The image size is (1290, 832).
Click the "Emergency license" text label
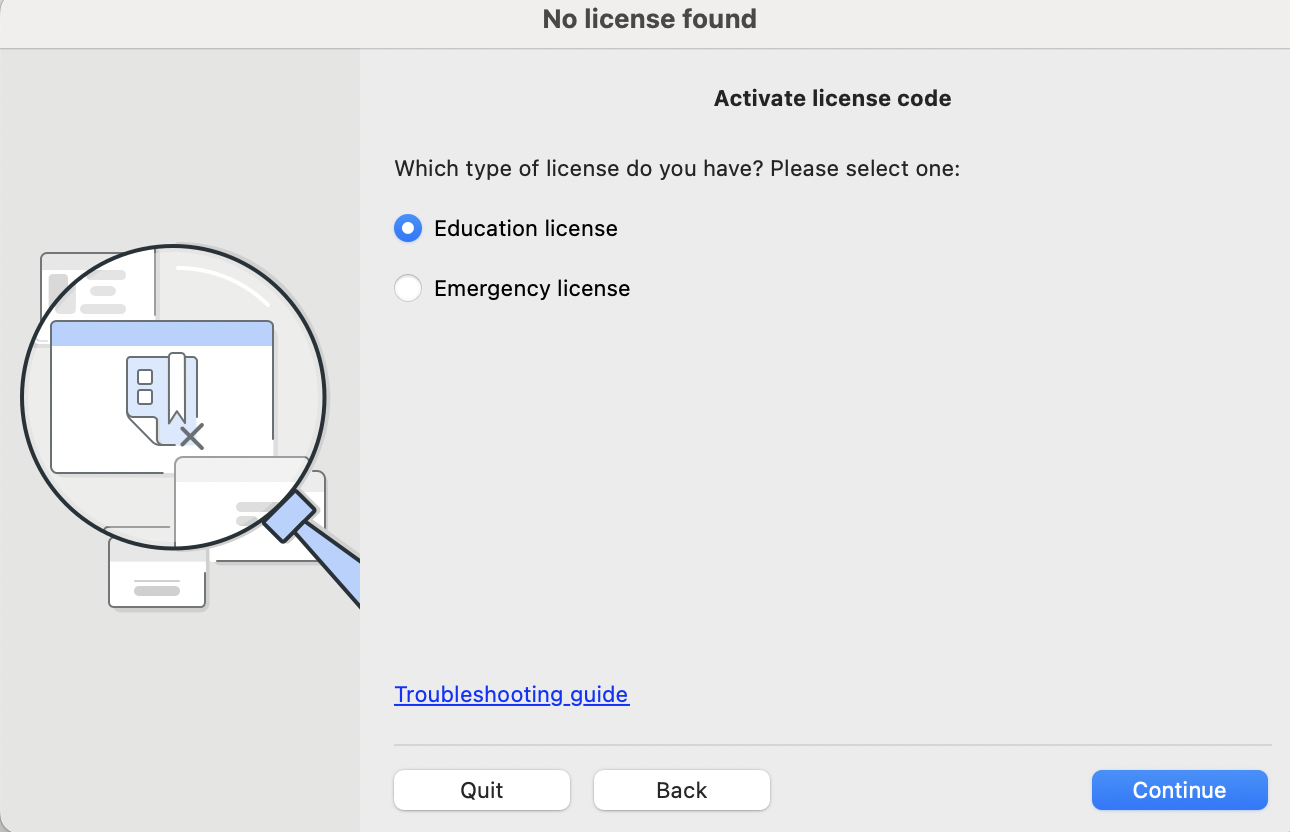(x=531, y=289)
